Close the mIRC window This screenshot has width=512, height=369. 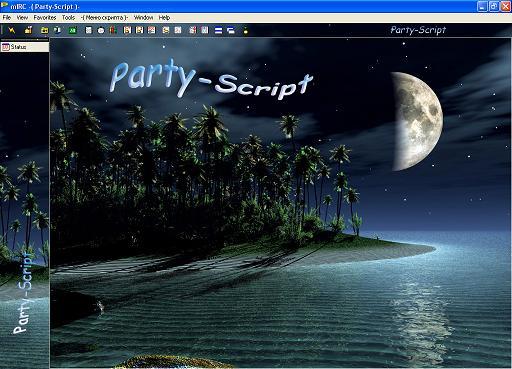pos(506,6)
